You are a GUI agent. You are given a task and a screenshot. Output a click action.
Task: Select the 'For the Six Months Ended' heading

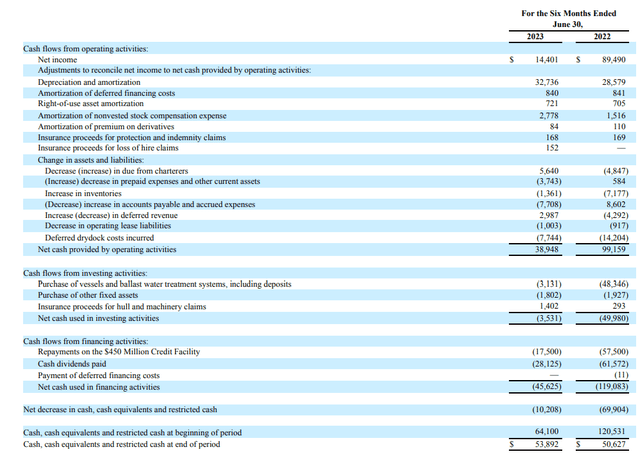click(569, 13)
